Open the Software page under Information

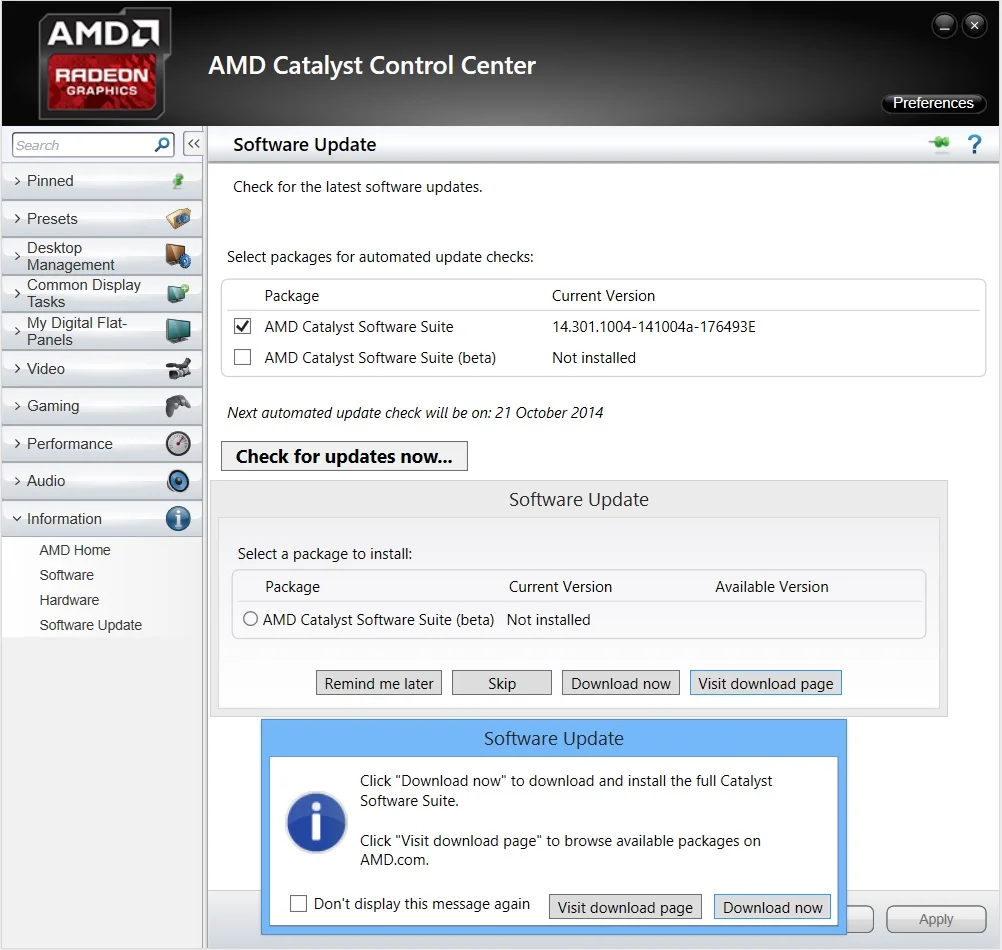tap(66, 575)
